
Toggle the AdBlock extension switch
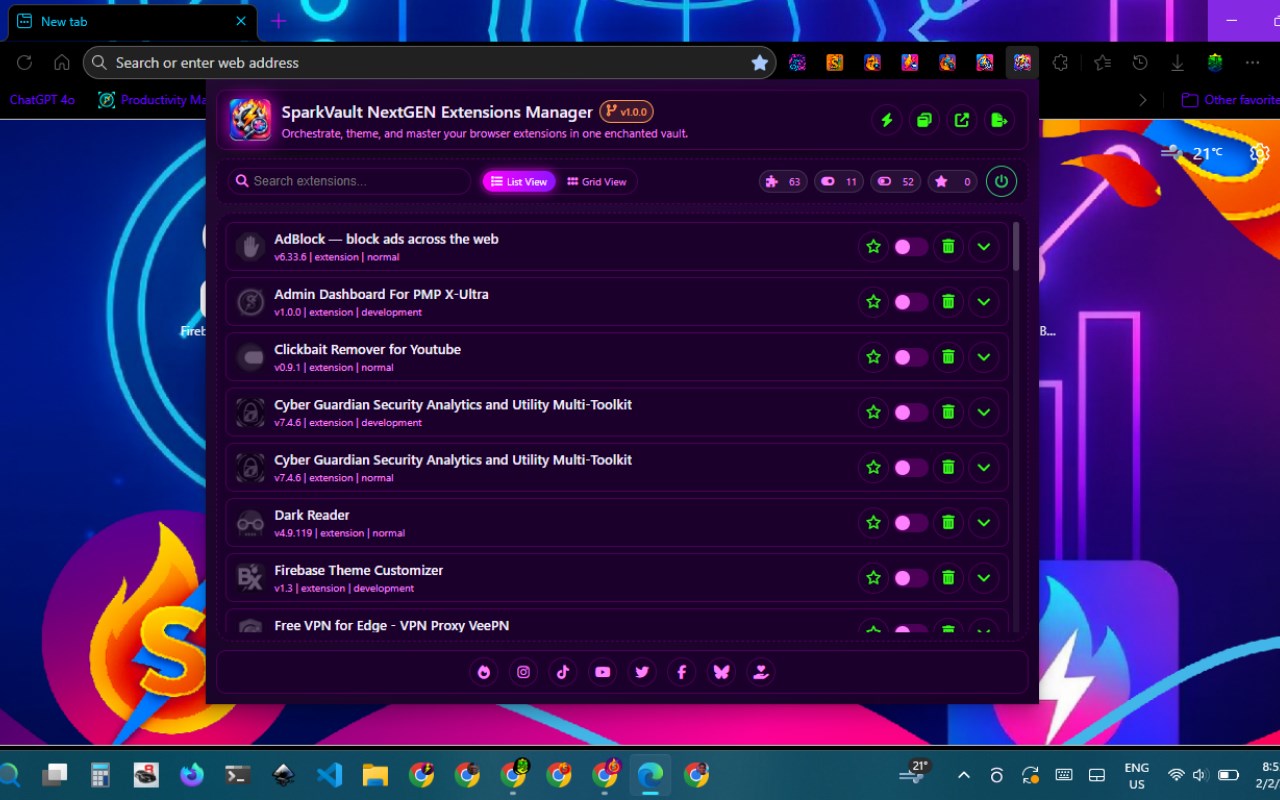pyautogui.click(x=910, y=247)
